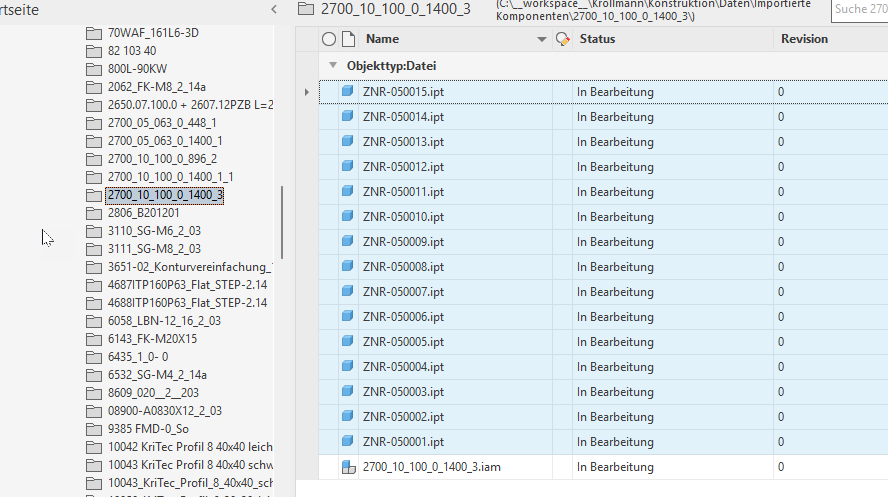Screen dimensions: 888x497
Task: Open the Name column filter dropdown
Action: [542, 39]
